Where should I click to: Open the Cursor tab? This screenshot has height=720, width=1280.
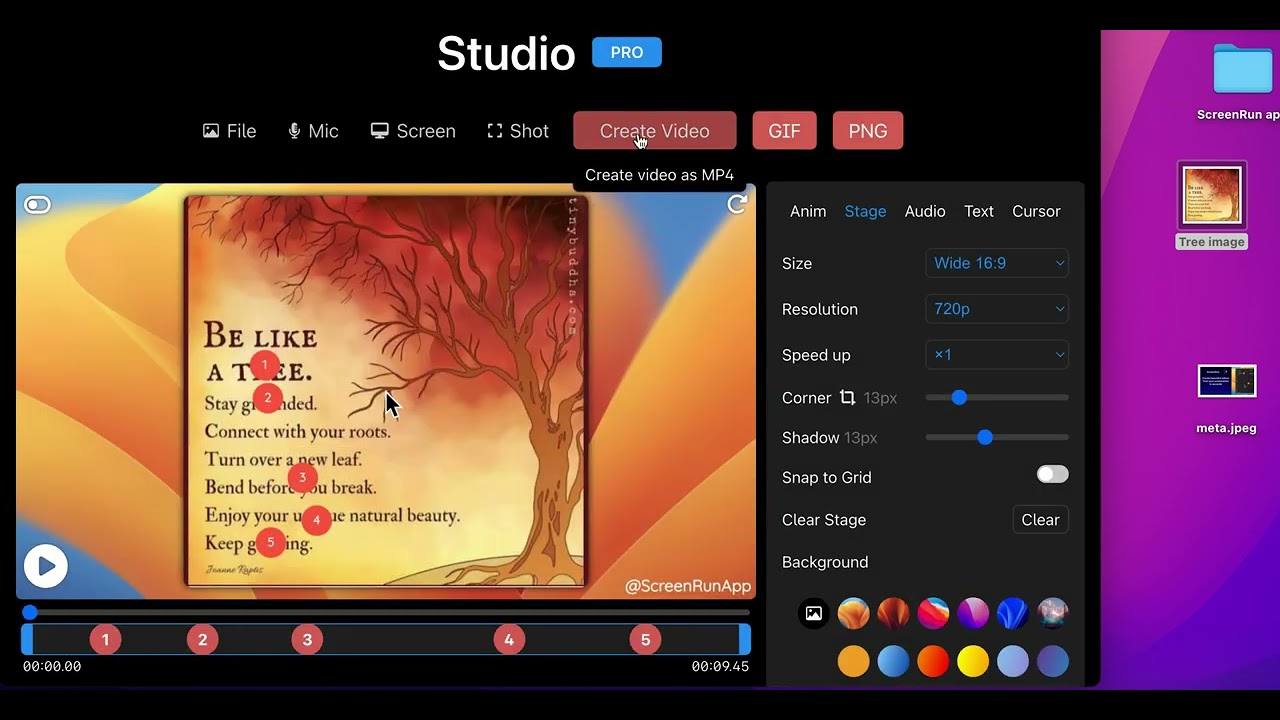click(1036, 211)
